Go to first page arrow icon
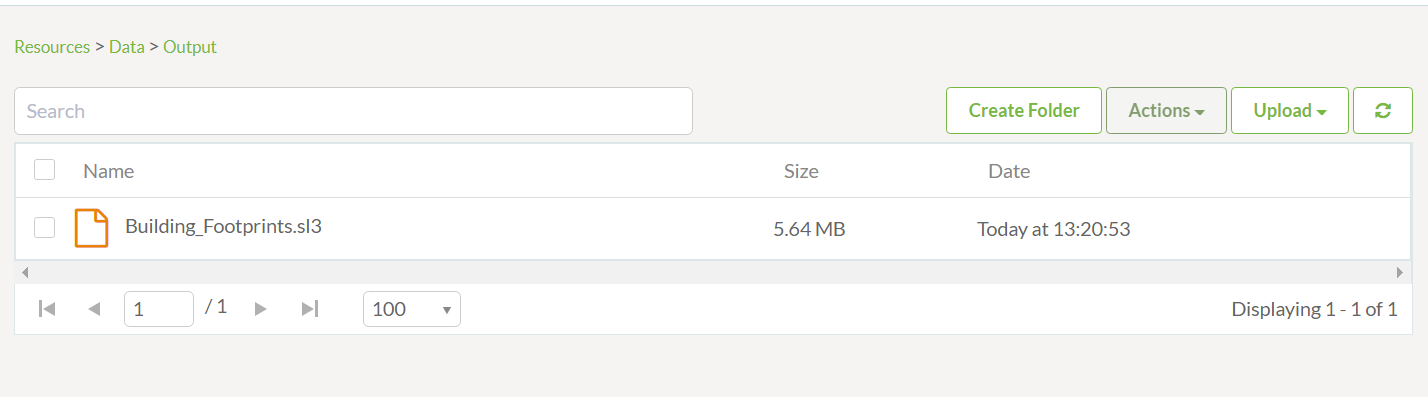The width and height of the screenshot is (1428, 397). click(x=46, y=309)
